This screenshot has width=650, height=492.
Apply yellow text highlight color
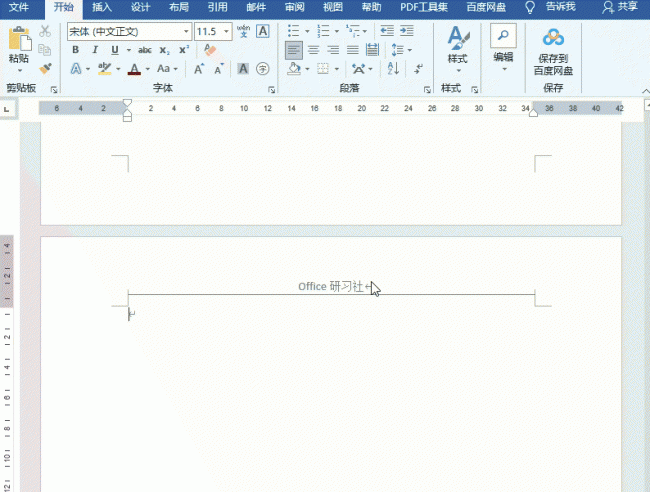tap(104, 69)
